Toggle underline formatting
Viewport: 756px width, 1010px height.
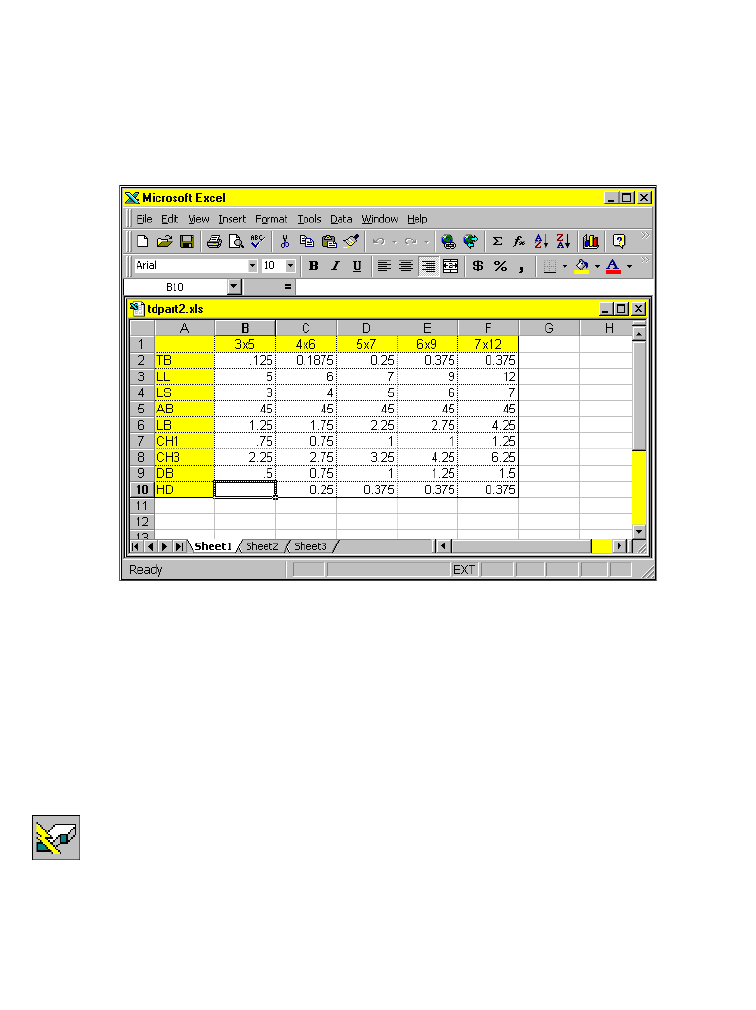(x=357, y=266)
